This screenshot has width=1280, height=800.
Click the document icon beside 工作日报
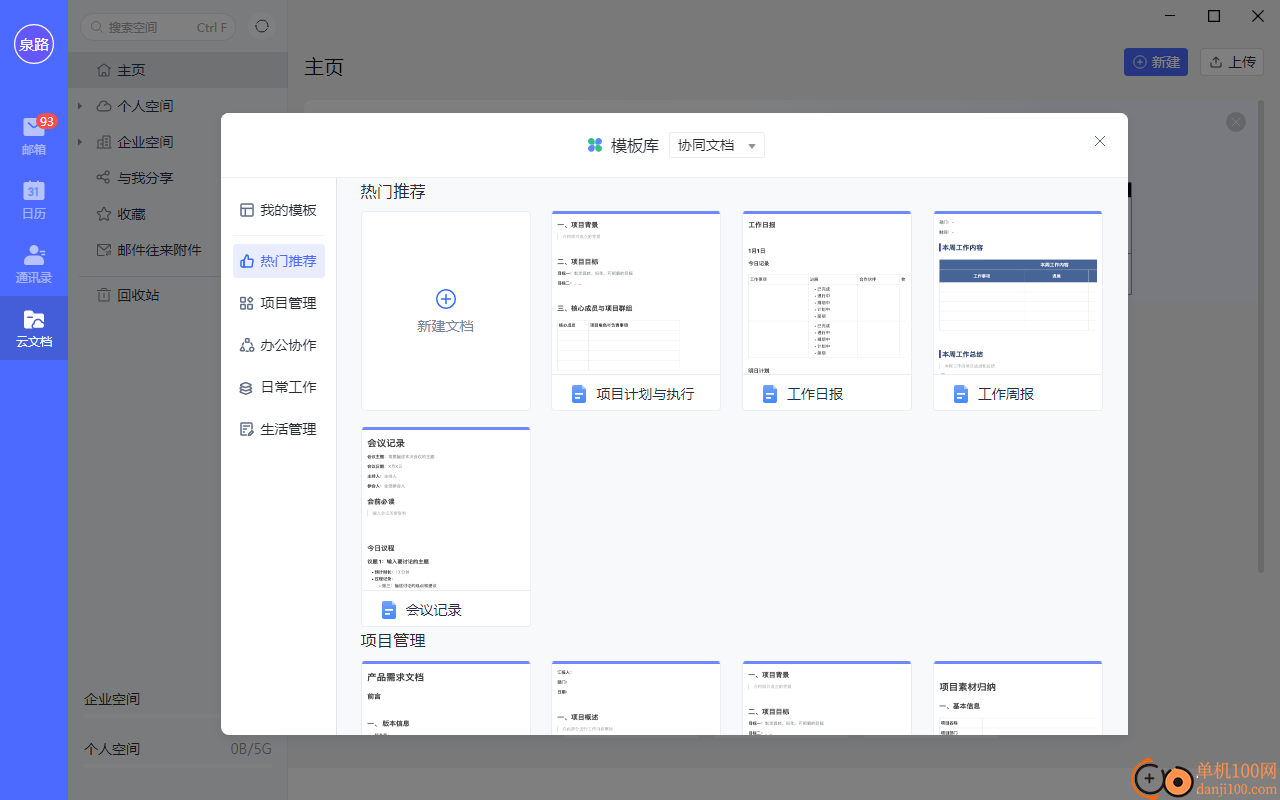coord(770,394)
